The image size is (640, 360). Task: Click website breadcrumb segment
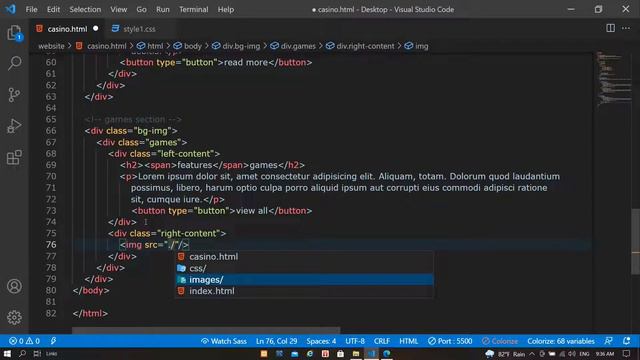click(x=51, y=46)
